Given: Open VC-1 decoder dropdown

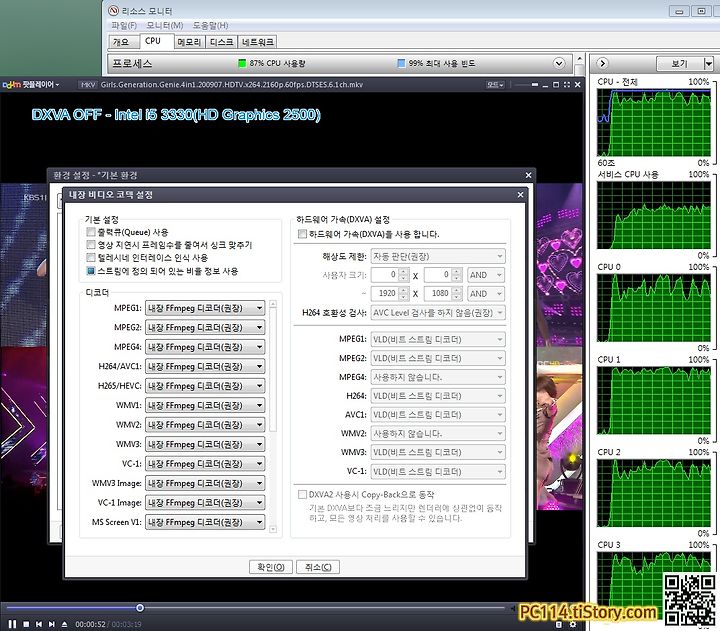Looking at the screenshot, I should click(x=205, y=463).
